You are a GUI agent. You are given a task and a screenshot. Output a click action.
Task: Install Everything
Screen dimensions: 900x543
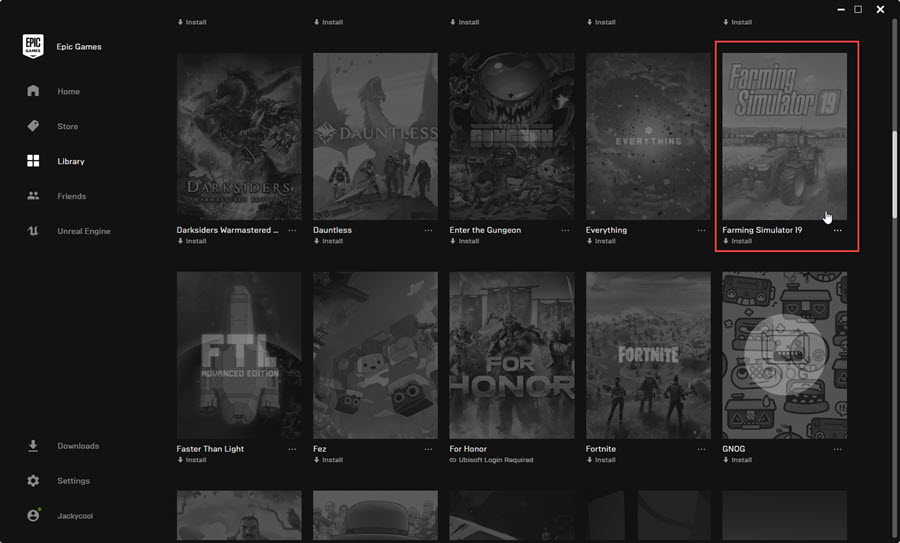click(x=601, y=241)
